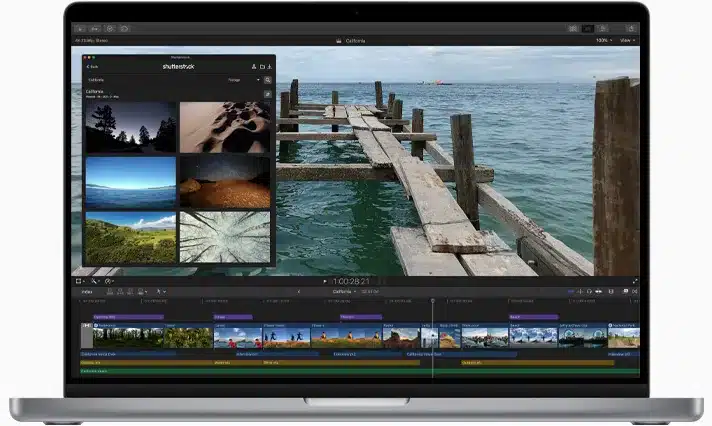Enter full-screen viewer with the expand arrows

(635, 281)
